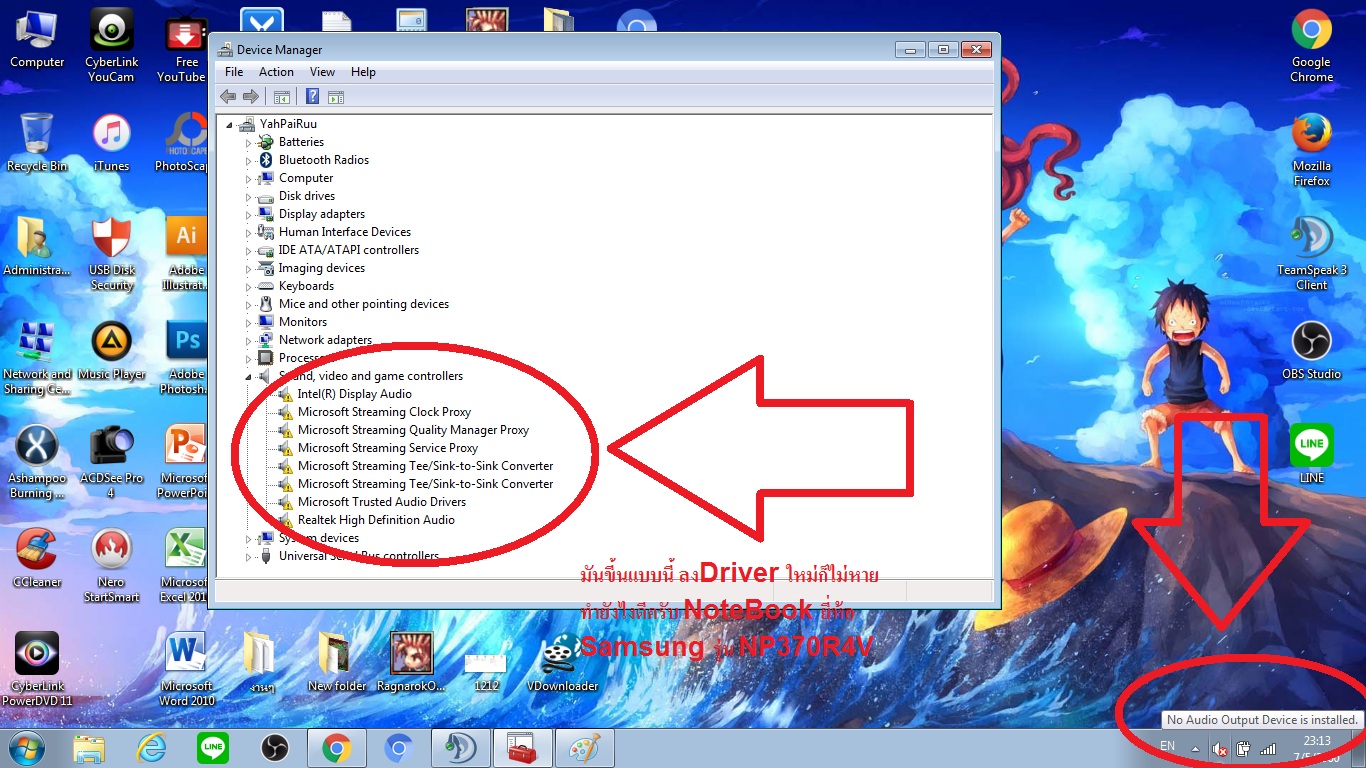Select the TeamSpeak 3 Client desktop icon
1366x768 pixels.
click(x=1311, y=254)
